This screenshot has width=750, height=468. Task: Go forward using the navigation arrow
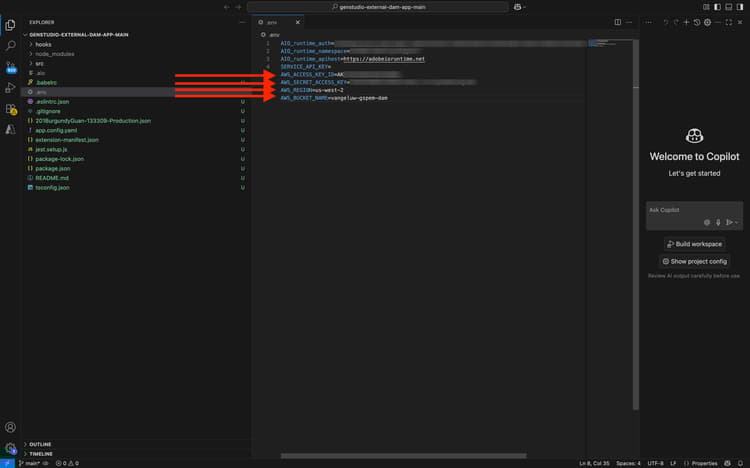[238, 7]
